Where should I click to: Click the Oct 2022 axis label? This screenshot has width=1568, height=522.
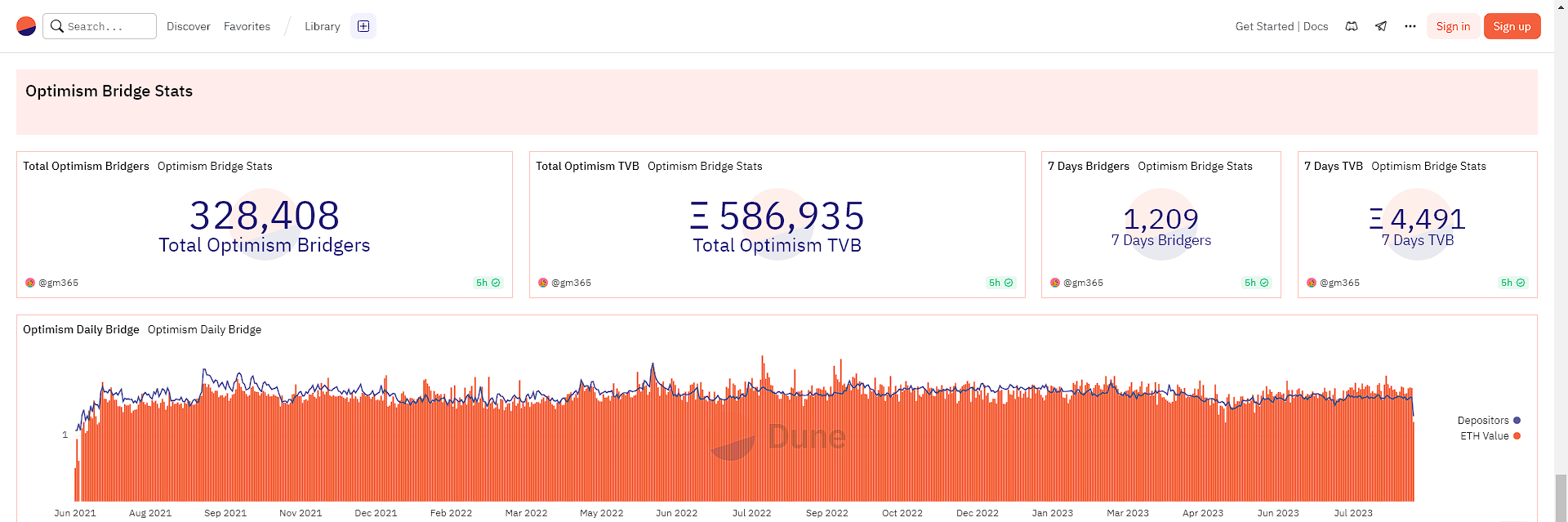pos(902,513)
